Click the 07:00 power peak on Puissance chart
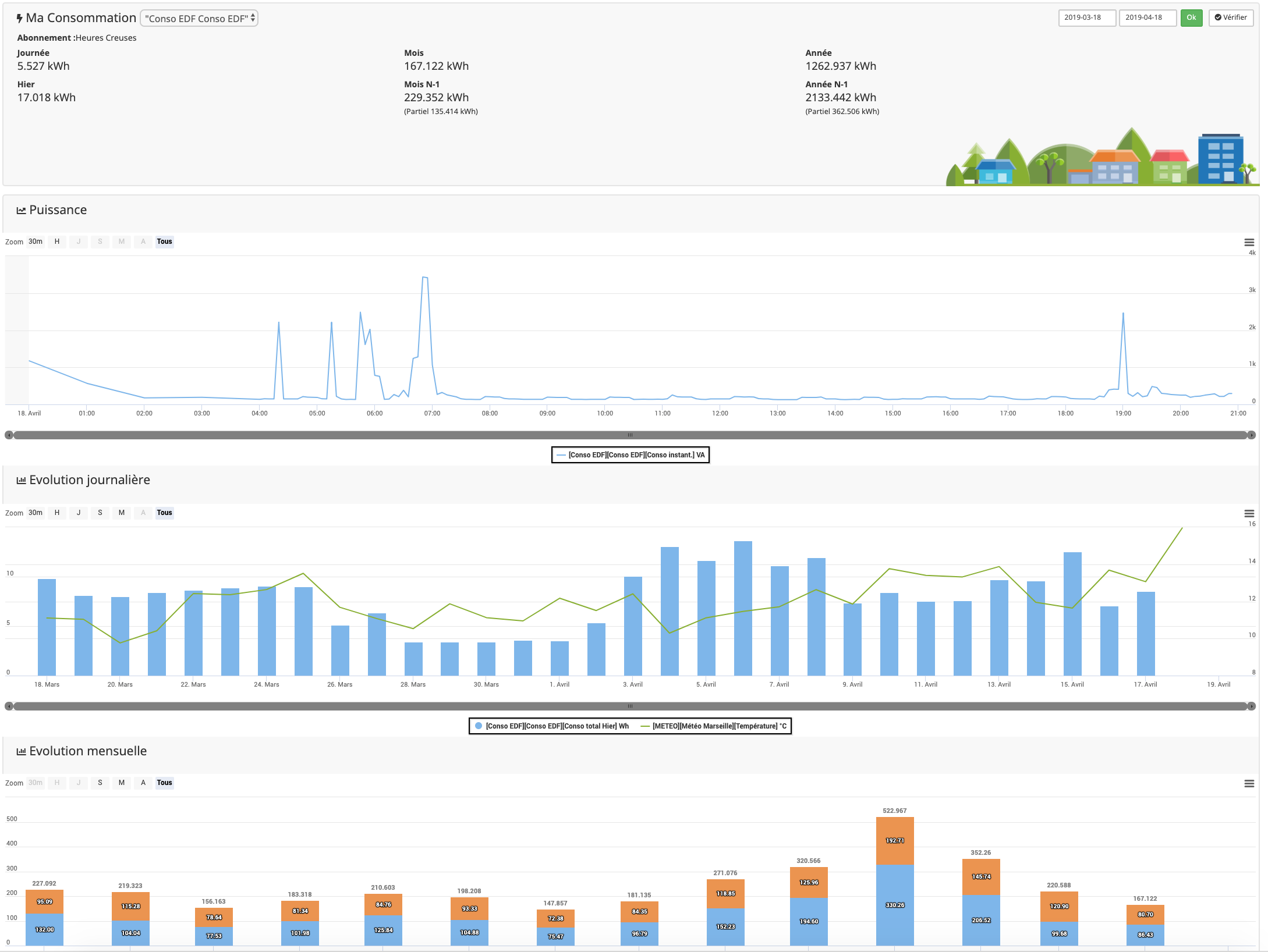Screen dimensions: 1268x952 point(426,278)
